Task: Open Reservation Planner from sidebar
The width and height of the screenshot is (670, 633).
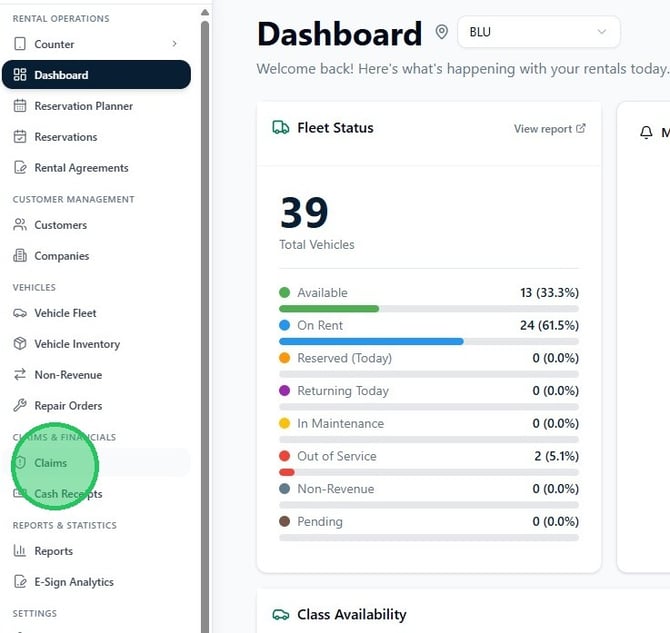Action: click(96, 106)
